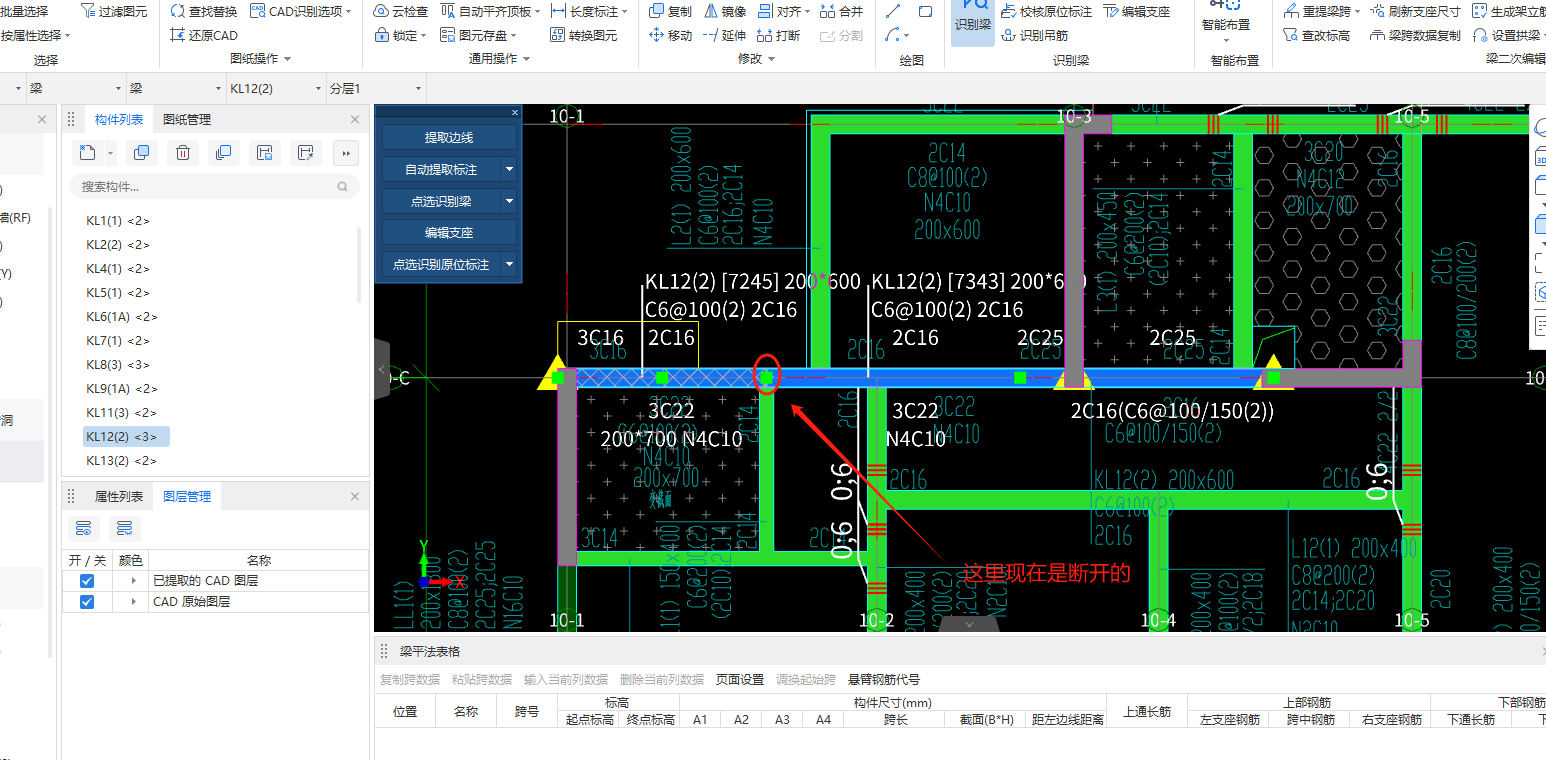Click 编辑支座 in the ribbon

pos(1137,11)
